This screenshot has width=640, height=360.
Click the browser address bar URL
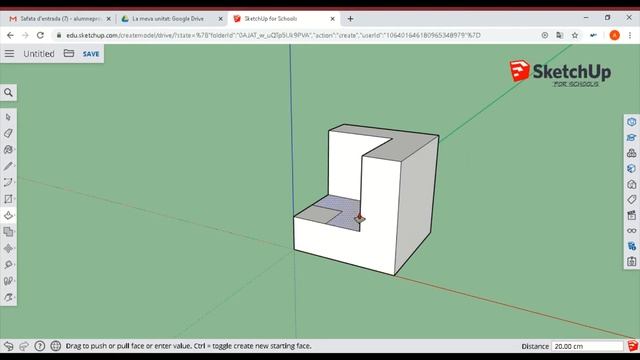click(x=273, y=36)
